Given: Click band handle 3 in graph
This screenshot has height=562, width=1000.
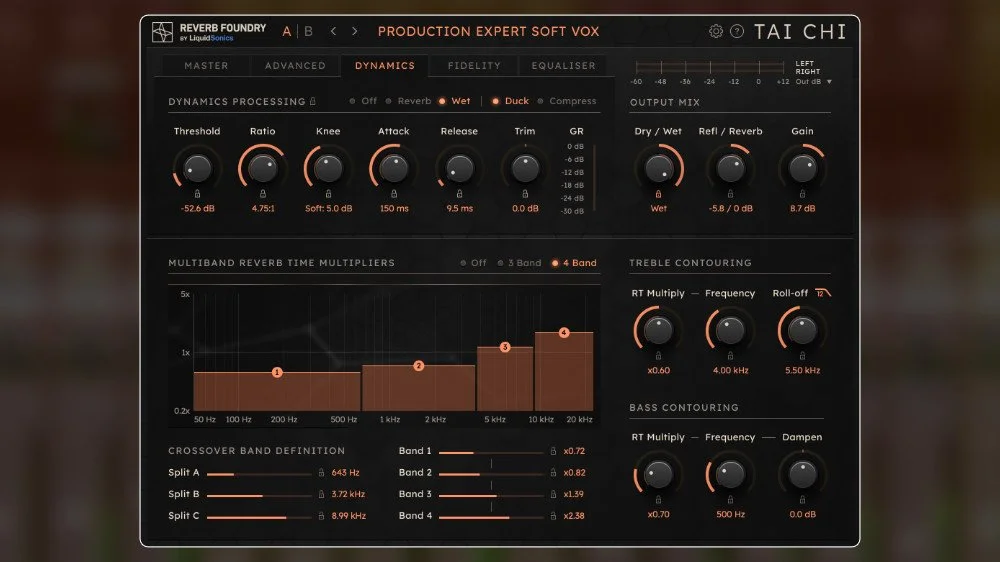Looking at the screenshot, I should [505, 347].
